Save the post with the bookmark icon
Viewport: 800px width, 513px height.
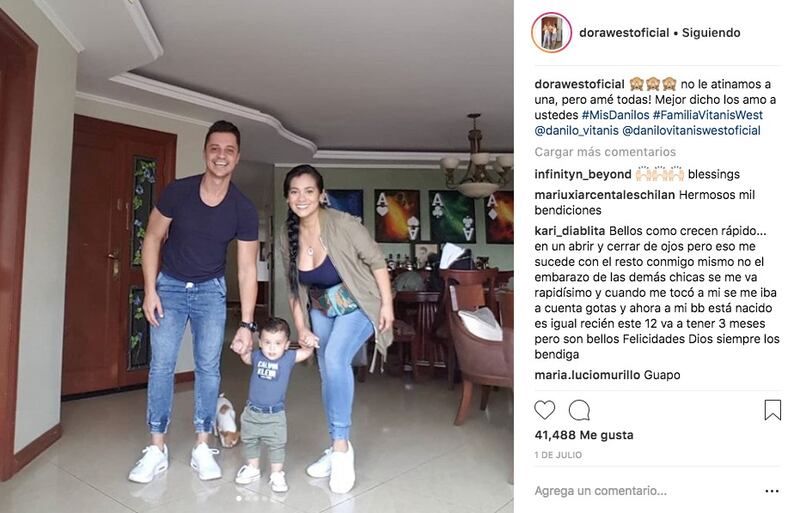coord(772,410)
